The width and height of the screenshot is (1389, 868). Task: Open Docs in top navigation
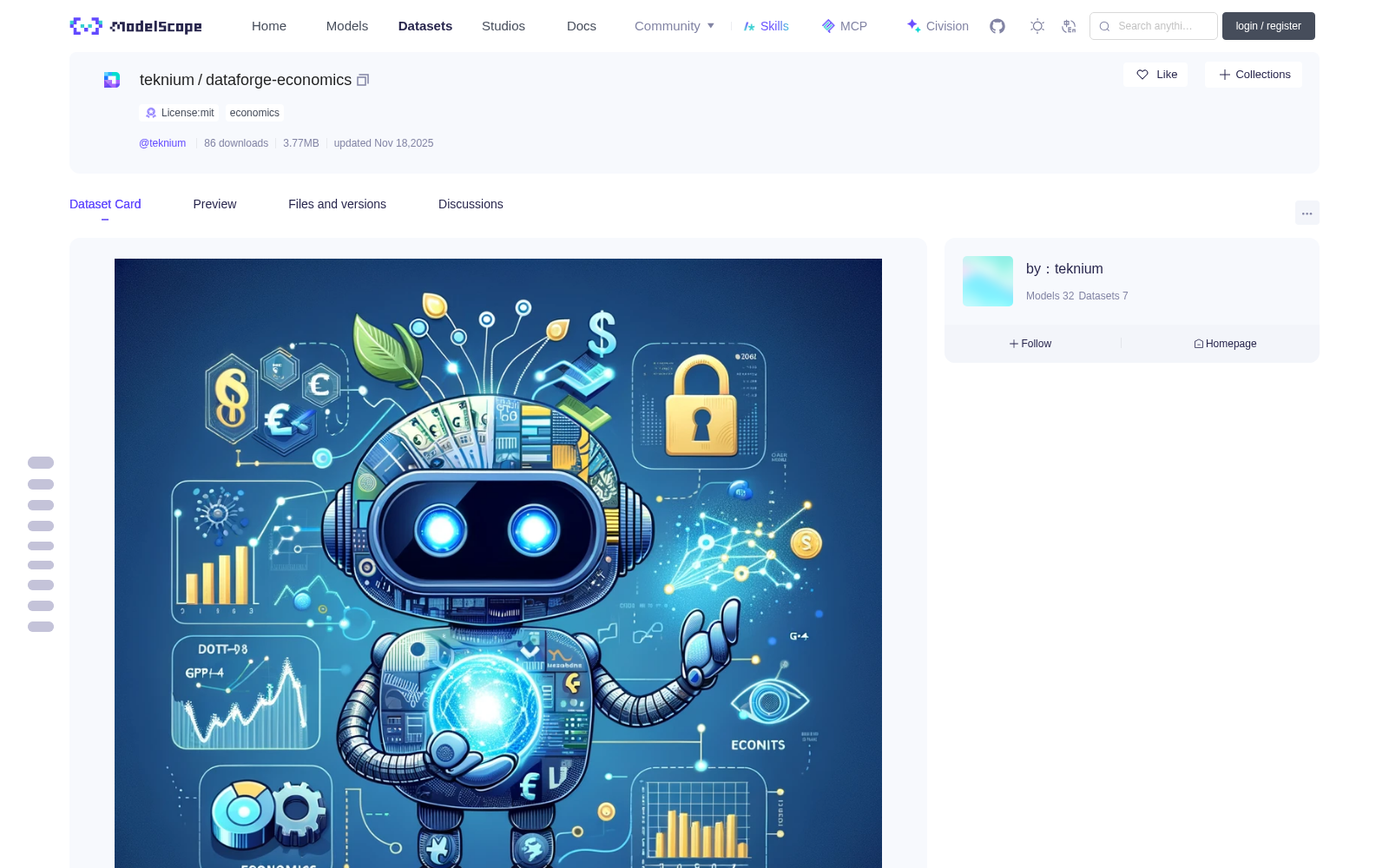coord(582,26)
